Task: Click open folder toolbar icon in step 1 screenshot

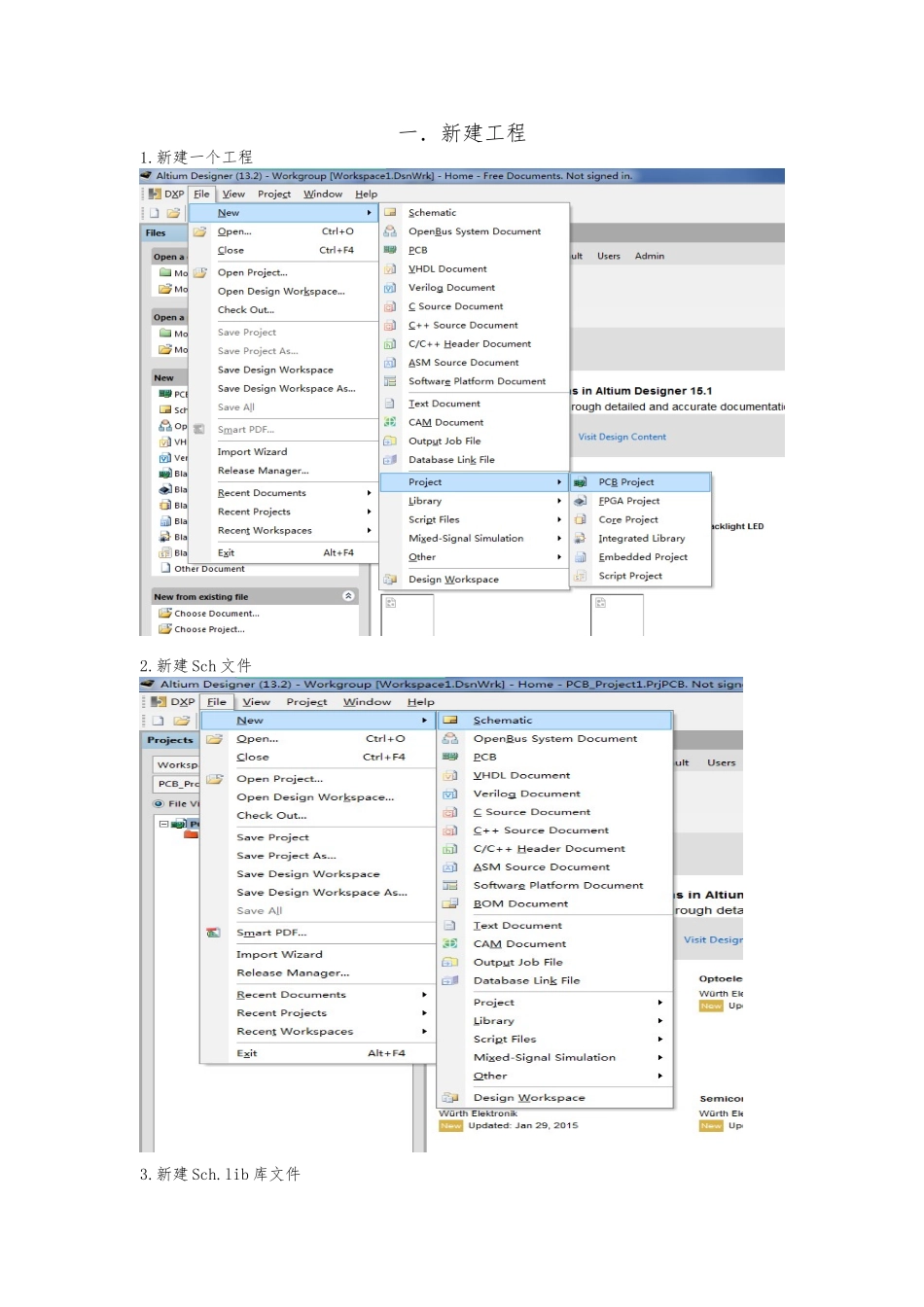Action: click(173, 213)
